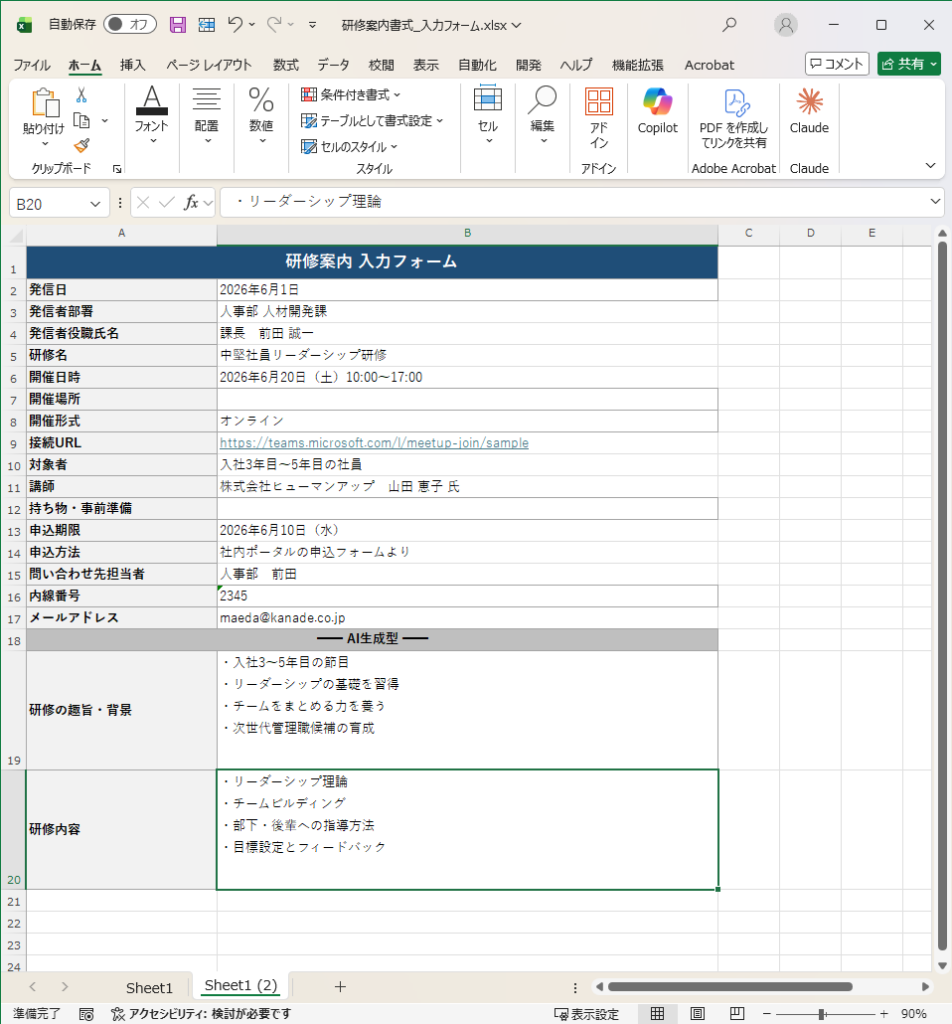Image resolution: width=952 pixels, height=1024 pixels.
Task: Switch to the Sheet1 tab
Action: [149, 987]
